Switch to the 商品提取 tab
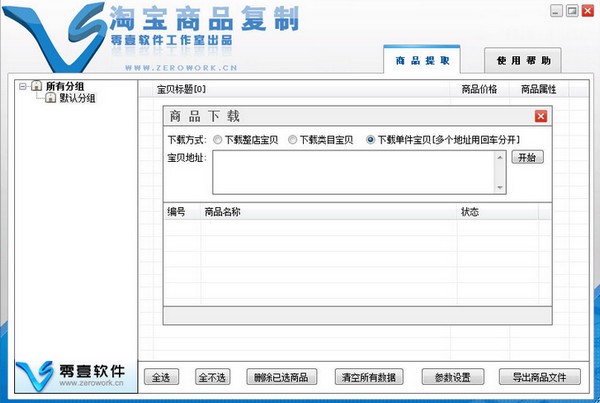Viewport: 600px width, 403px height. (x=422, y=60)
